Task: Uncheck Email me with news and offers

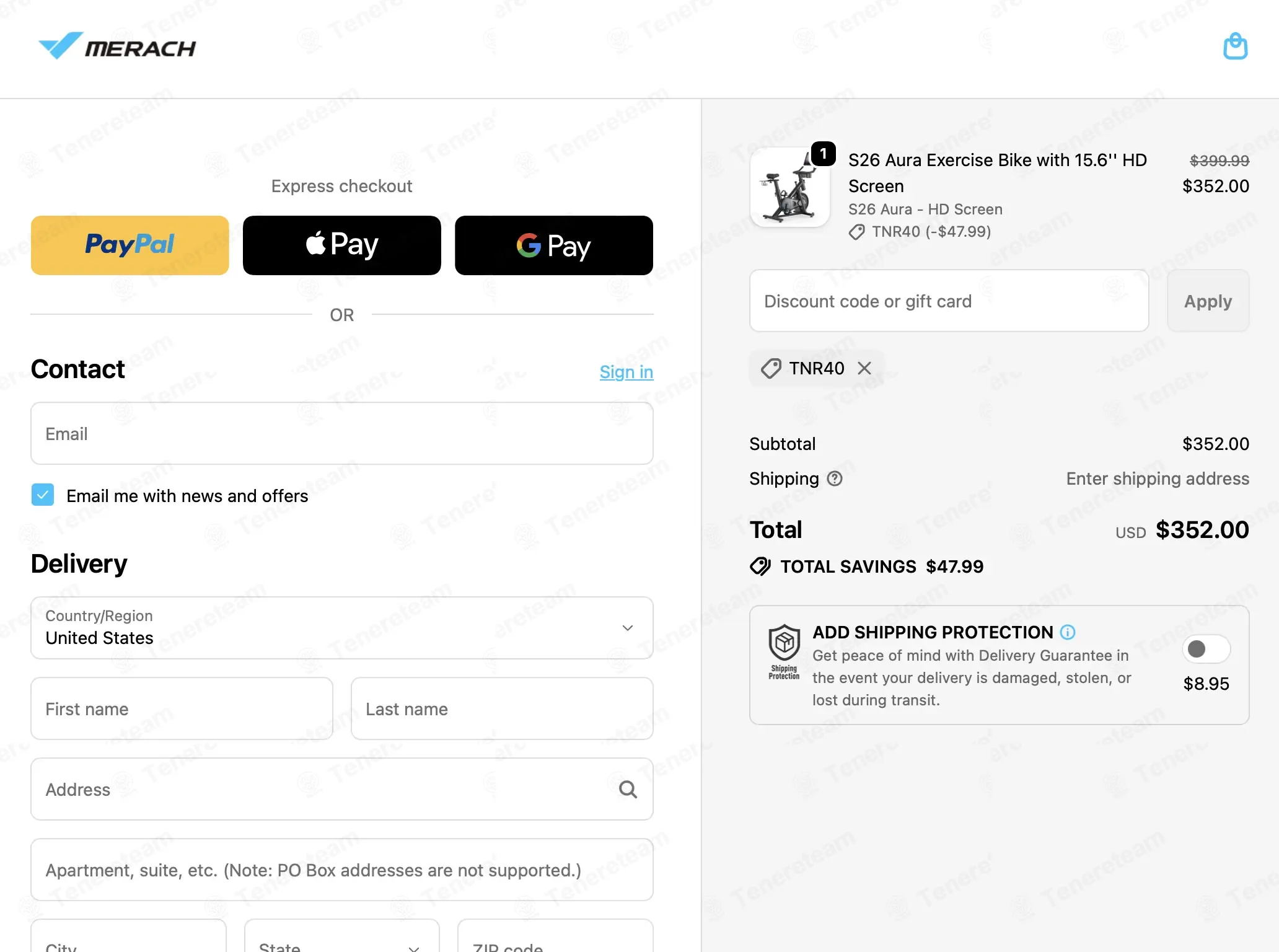Action: pos(43,495)
